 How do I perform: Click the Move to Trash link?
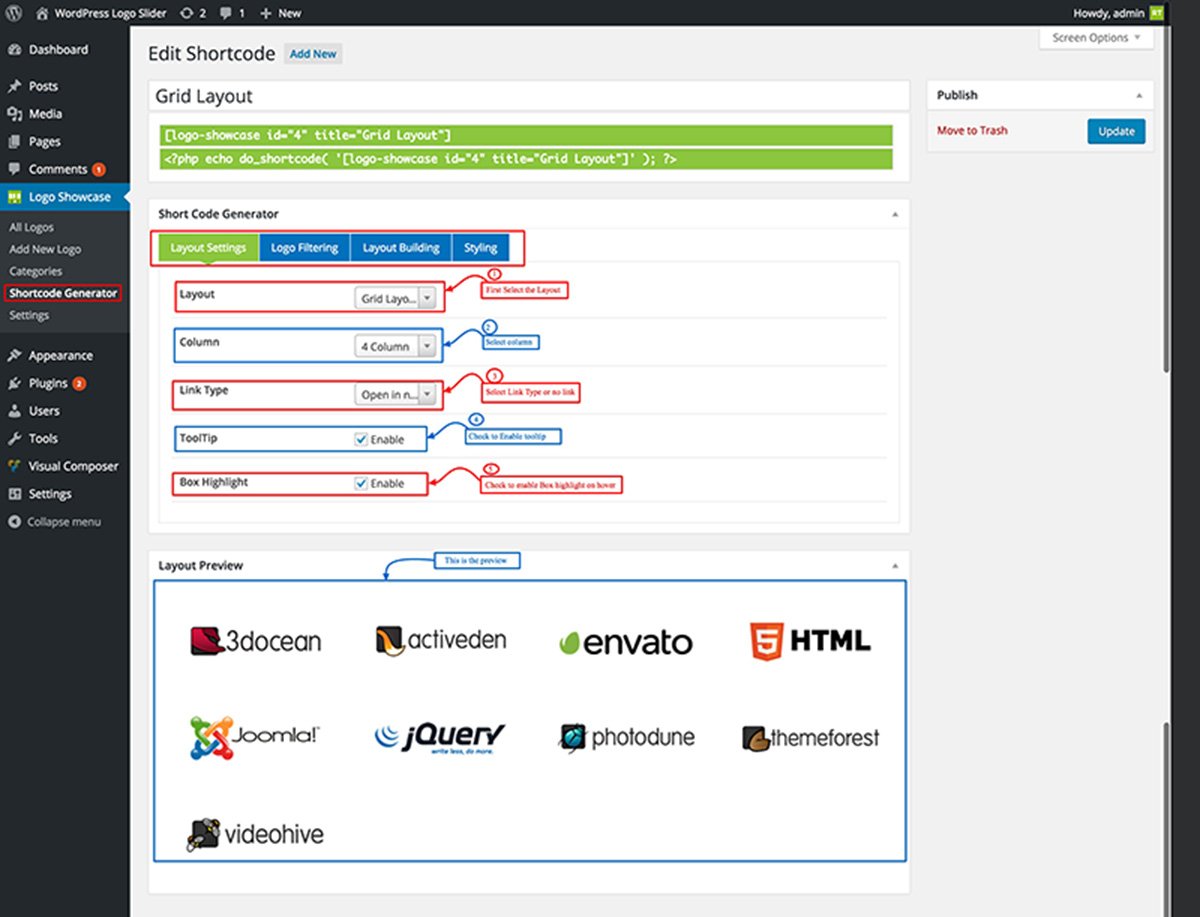(972, 131)
